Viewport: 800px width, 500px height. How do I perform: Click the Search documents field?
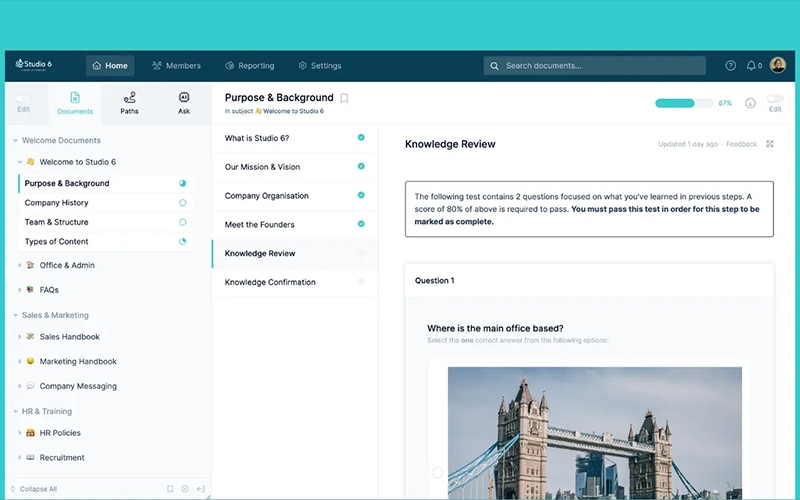(x=595, y=66)
